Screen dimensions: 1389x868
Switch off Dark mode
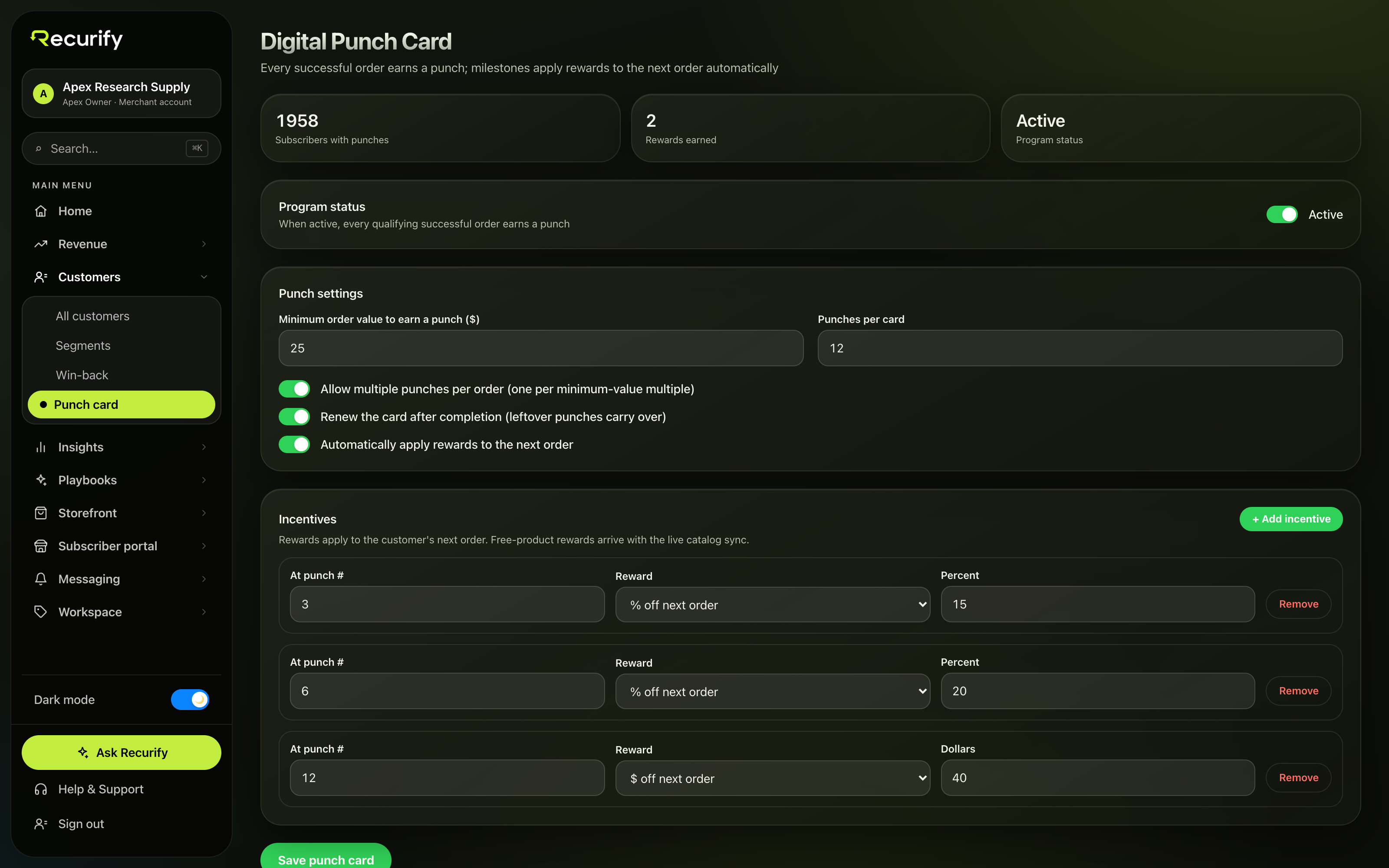(190, 700)
